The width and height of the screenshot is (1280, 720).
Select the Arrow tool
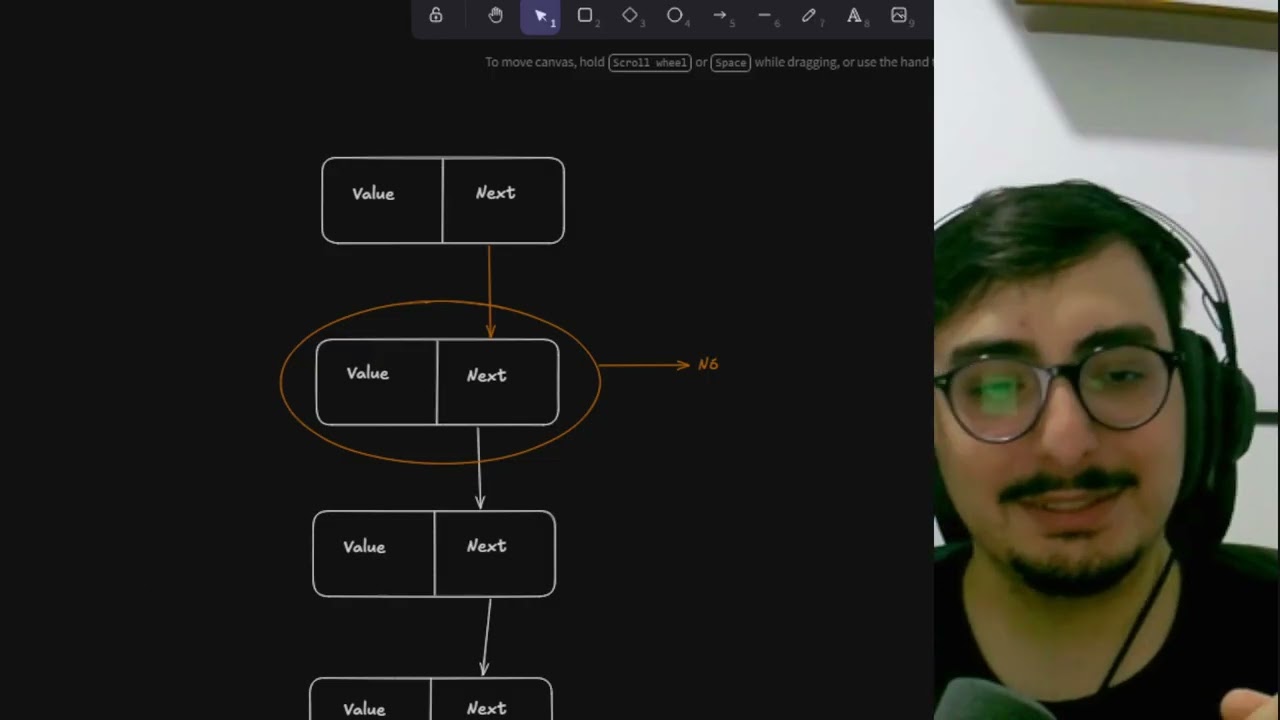click(720, 15)
